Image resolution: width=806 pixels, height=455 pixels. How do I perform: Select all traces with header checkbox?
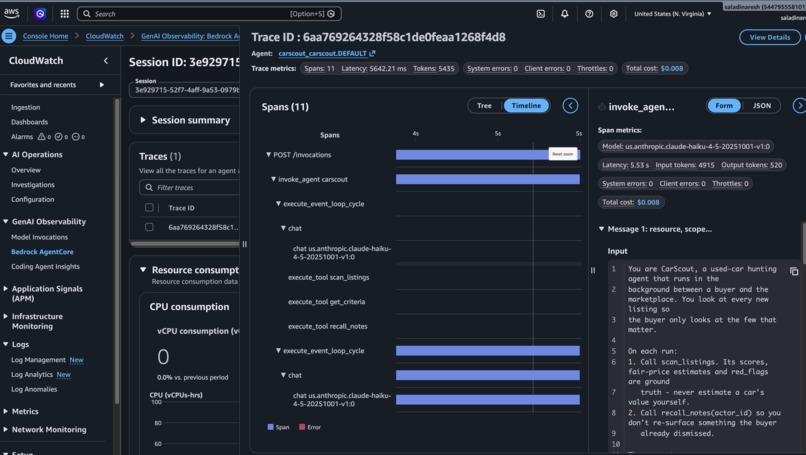click(149, 208)
